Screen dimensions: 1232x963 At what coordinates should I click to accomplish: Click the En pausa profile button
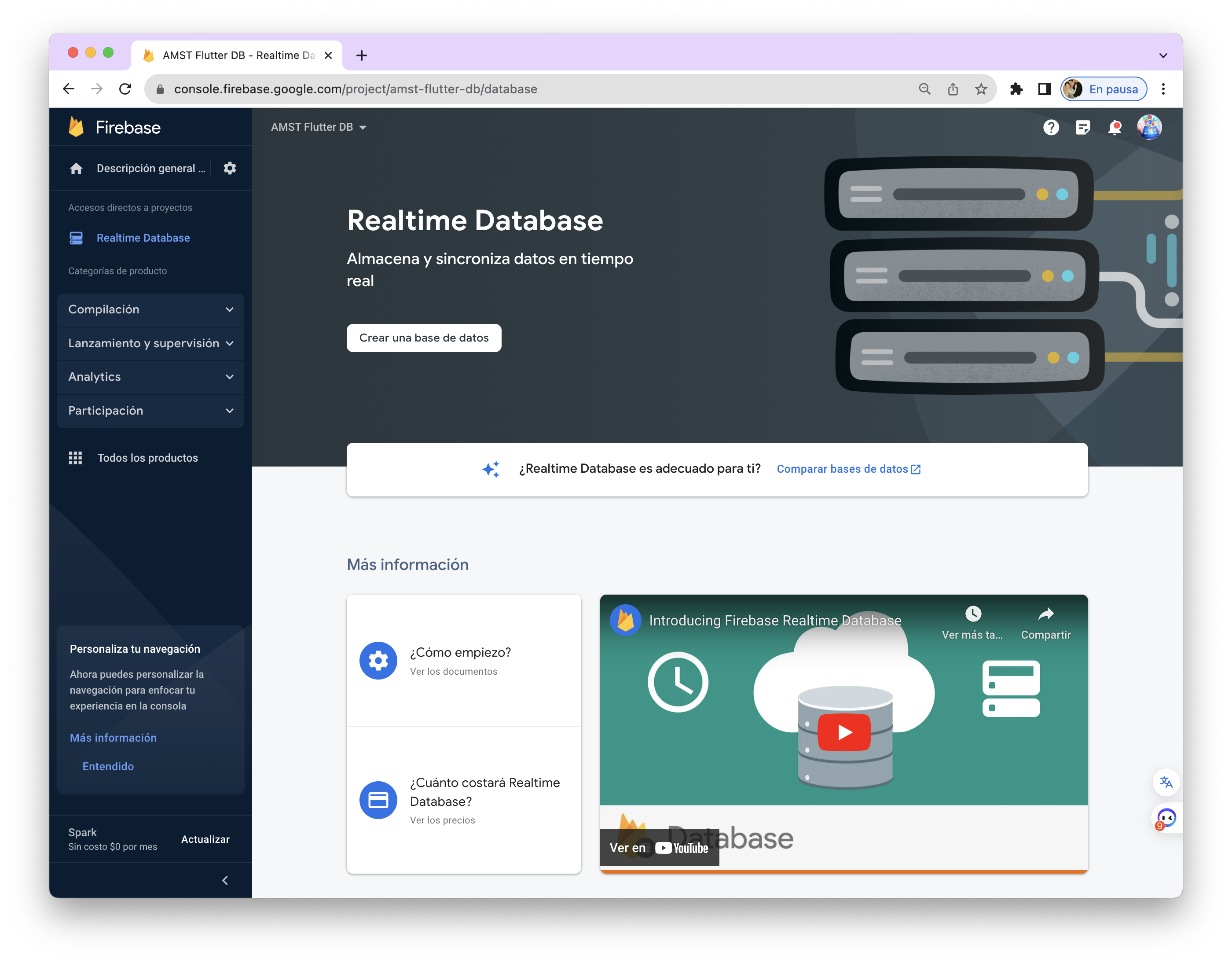[1104, 89]
